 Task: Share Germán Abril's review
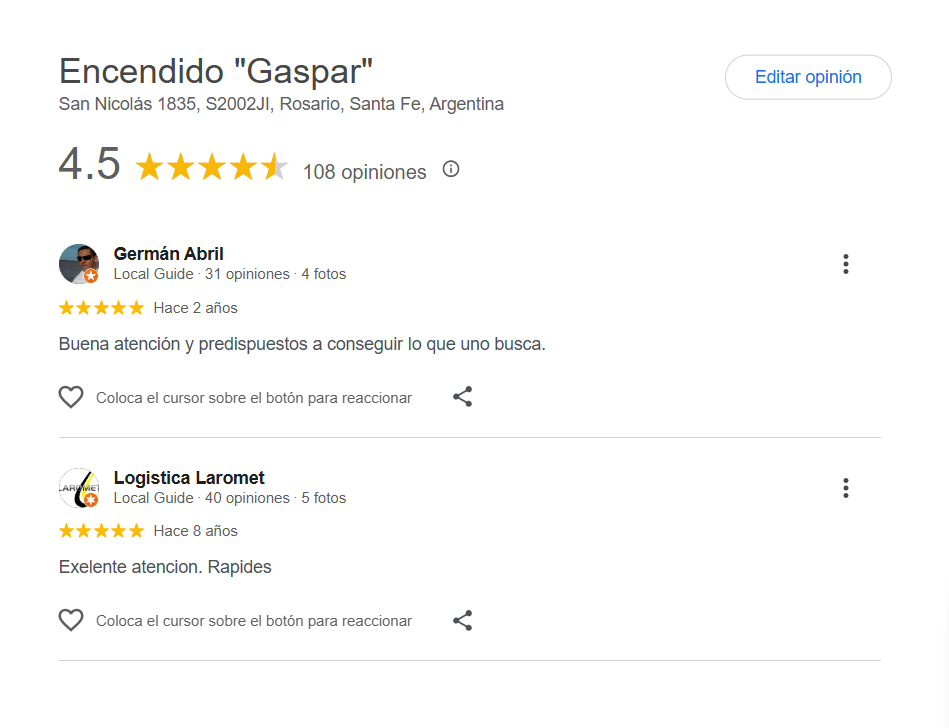pyautogui.click(x=462, y=397)
